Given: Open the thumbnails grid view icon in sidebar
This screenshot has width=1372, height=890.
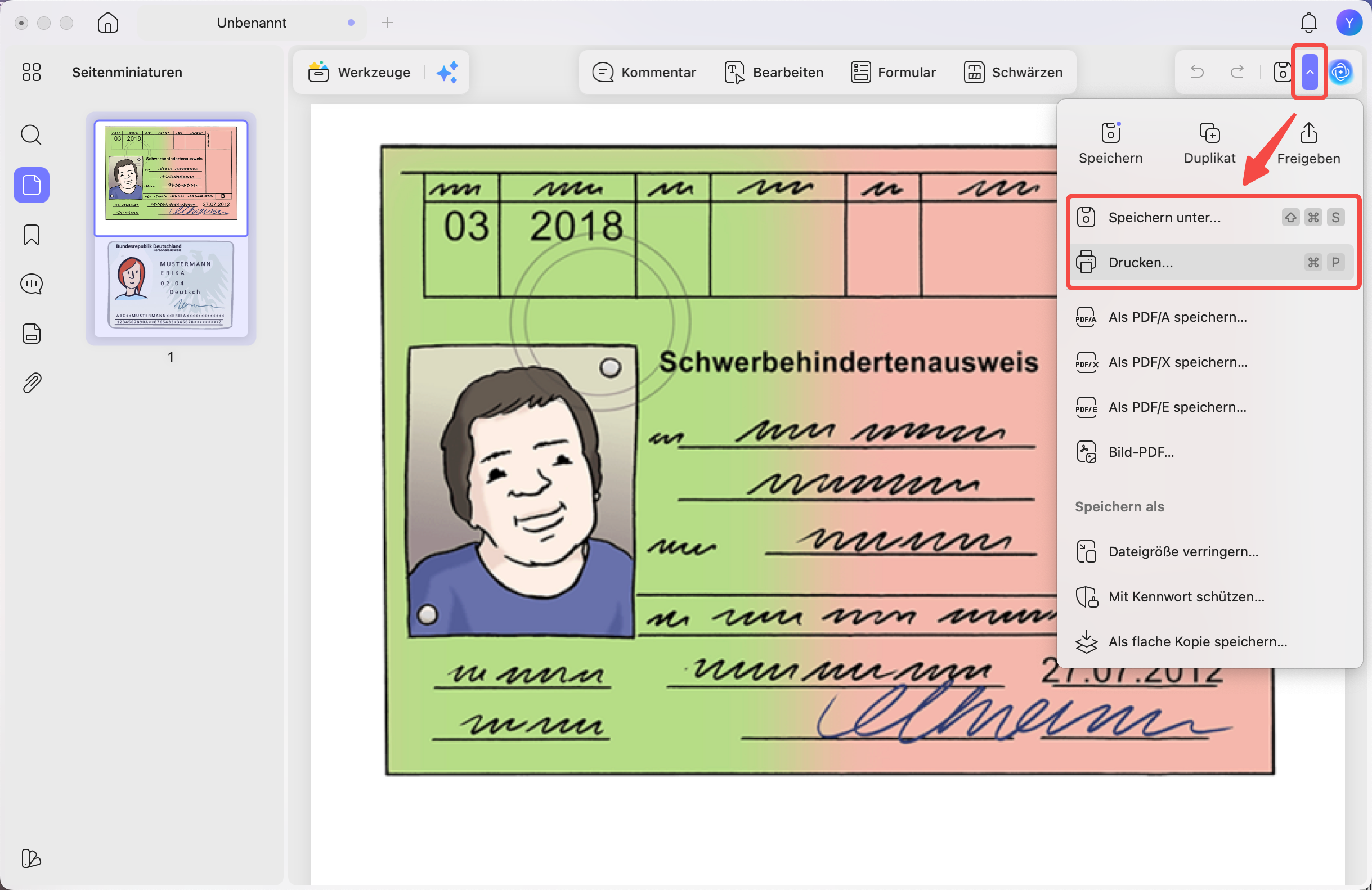Looking at the screenshot, I should 31,72.
